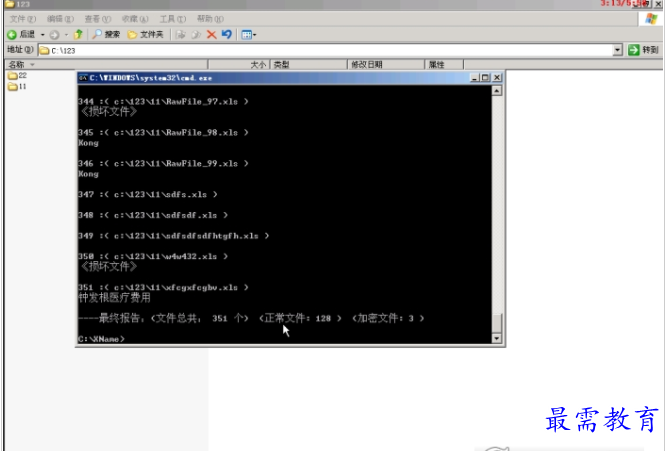This screenshot has width=667, height=451.
Task: Click the cmd scrollbar up arrow
Action: (x=496, y=91)
